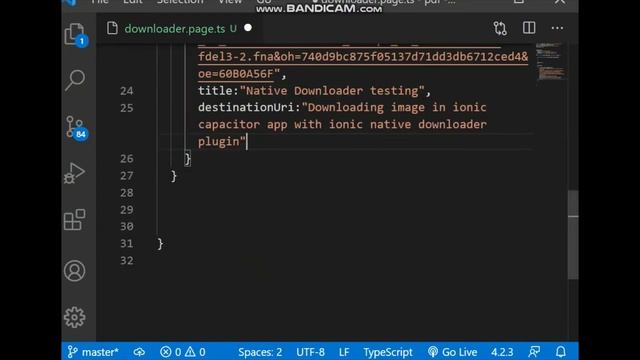Click line number 25 in the gutter

click(x=127, y=108)
